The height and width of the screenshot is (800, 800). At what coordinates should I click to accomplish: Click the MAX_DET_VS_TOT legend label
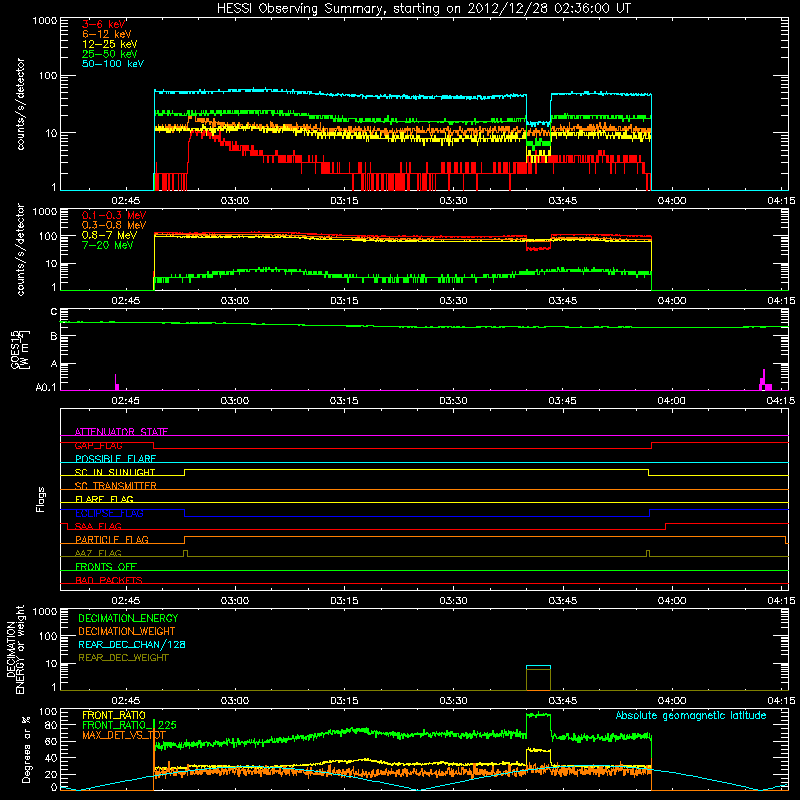coord(124,735)
